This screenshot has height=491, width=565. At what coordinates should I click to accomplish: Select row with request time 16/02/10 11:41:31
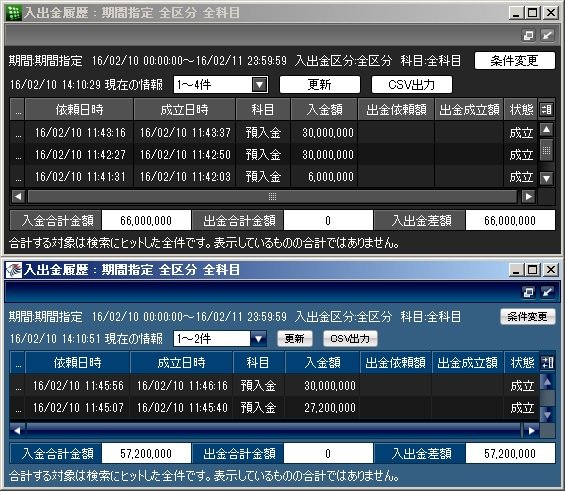coord(274,177)
